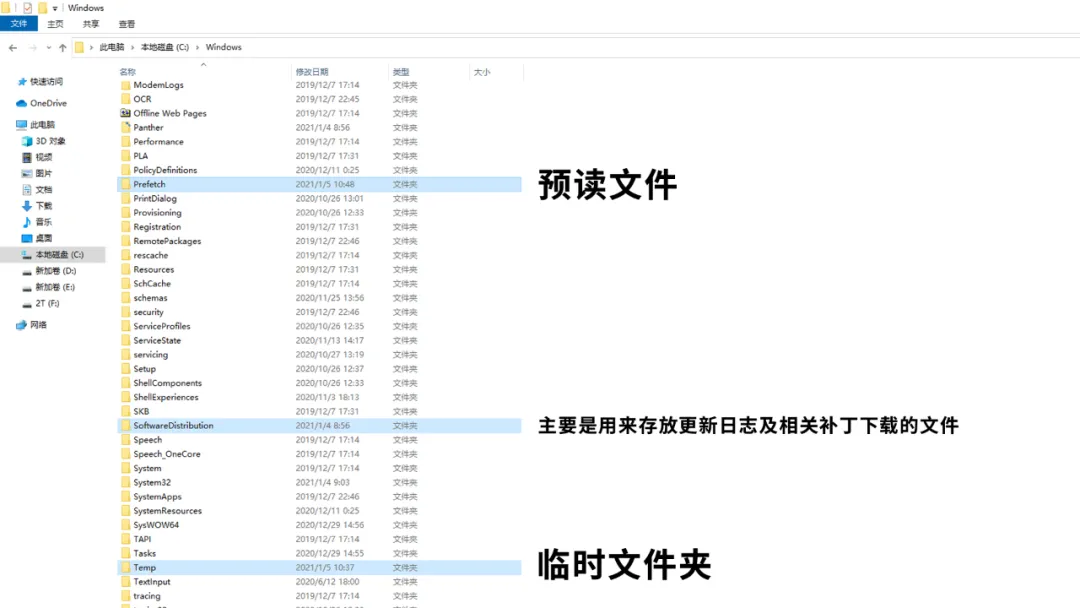
Task: Open the 下载 (Downloads) folder in sidebar
Action: pyautogui.click(x=46, y=206)
